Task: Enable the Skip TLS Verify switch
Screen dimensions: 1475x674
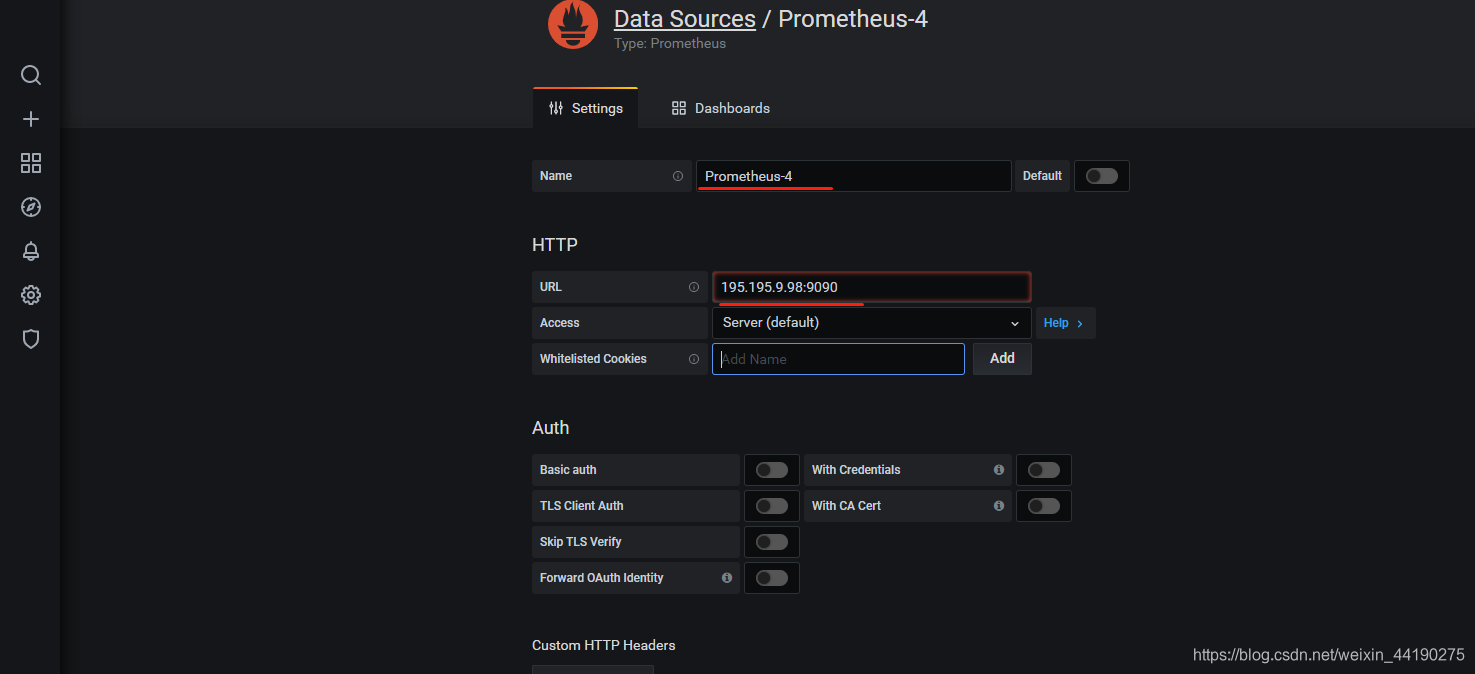Action: pos(772,542)
